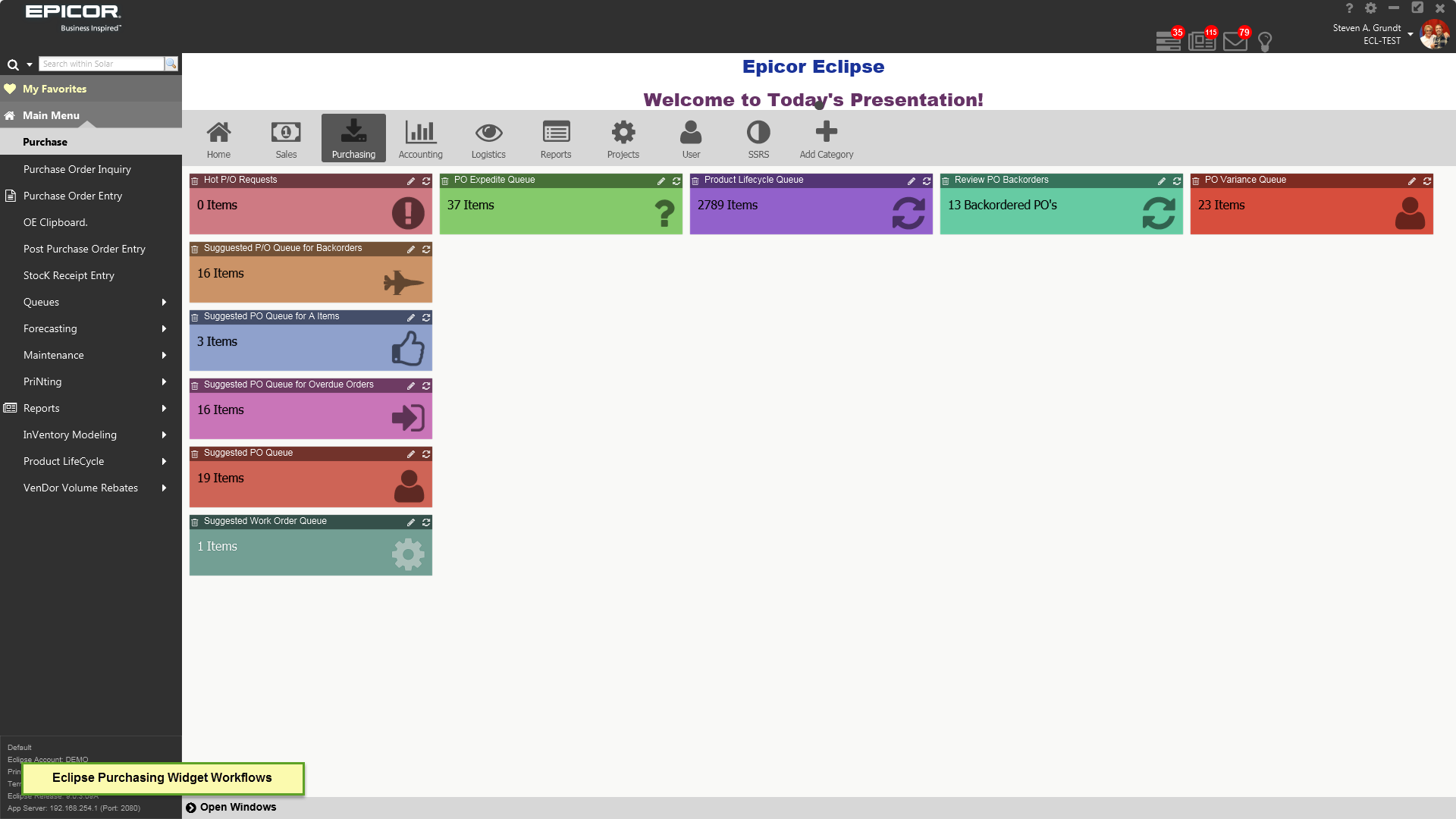This screenshot has width=1456, height=819.
Task: Select the Purchase menu item
Action: click(x=45, y=141)
